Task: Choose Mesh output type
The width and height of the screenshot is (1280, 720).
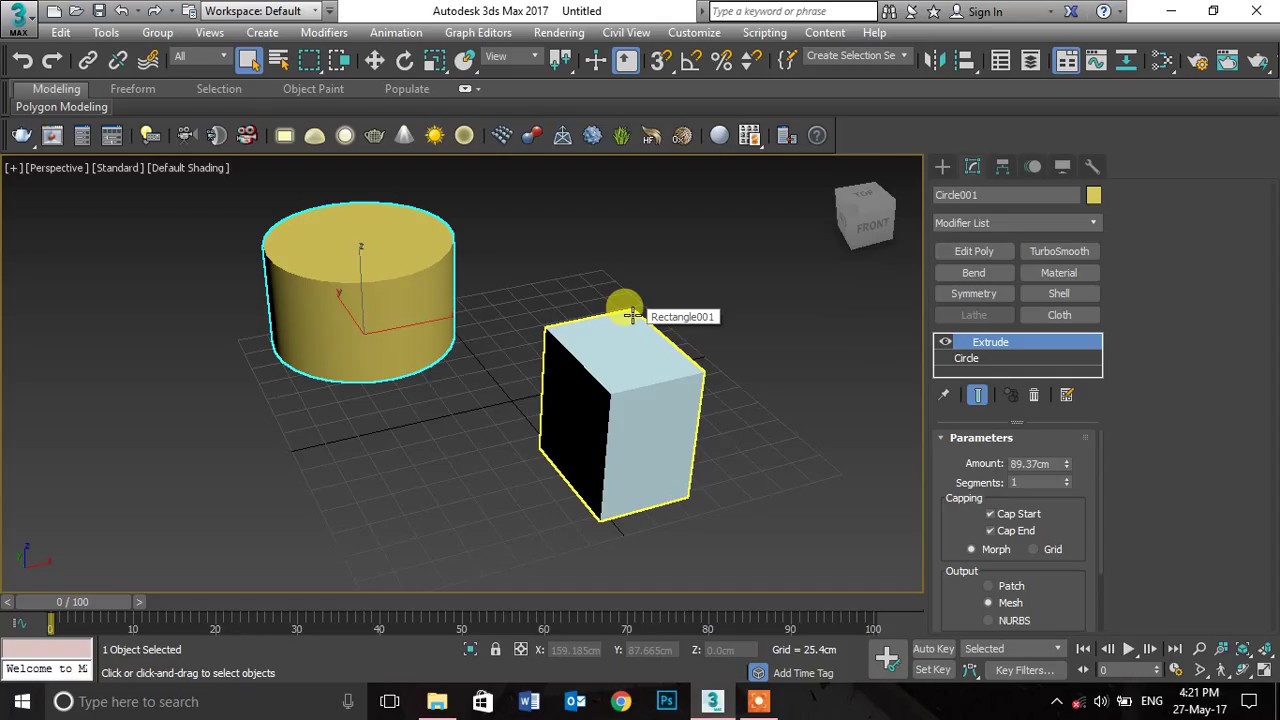Action: tap(988, 603)
